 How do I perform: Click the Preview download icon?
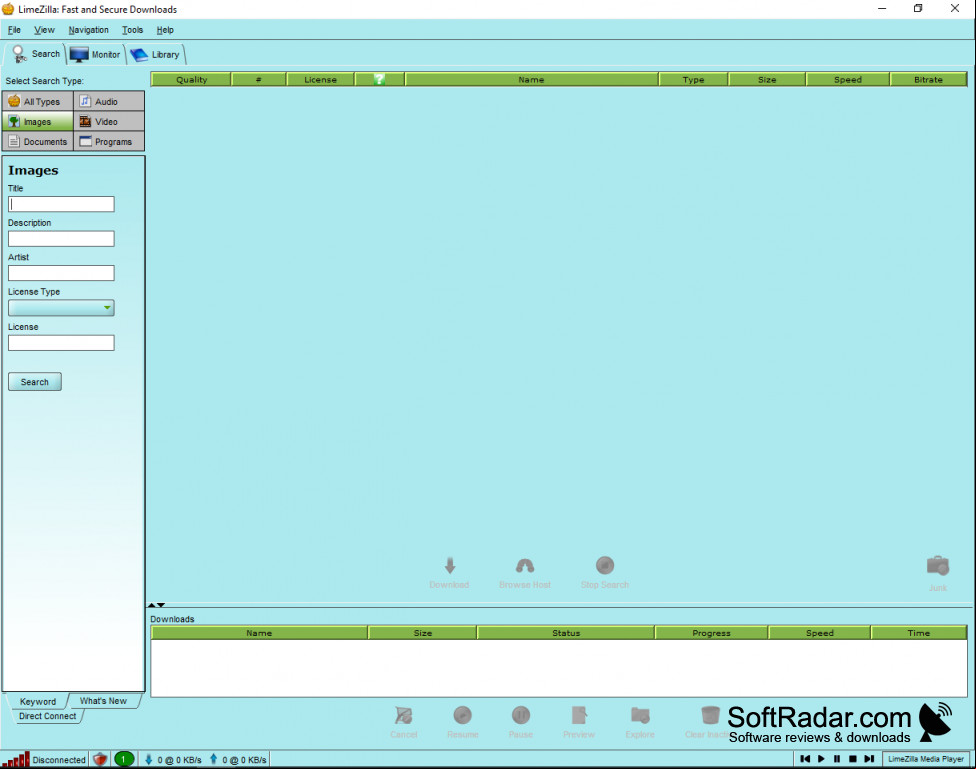579,715
